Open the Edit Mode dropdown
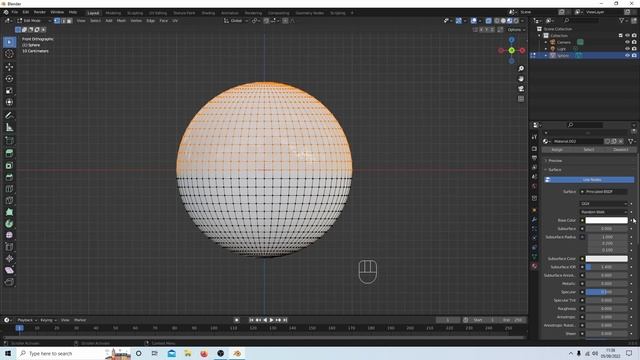This screenshot has height=360, width=640. pyautogui.click(x=34, y=20)
